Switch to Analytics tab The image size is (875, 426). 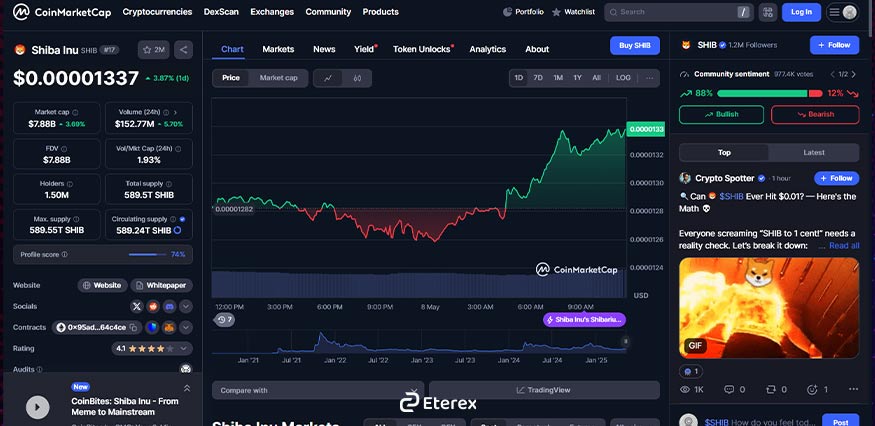click(488, 49)
